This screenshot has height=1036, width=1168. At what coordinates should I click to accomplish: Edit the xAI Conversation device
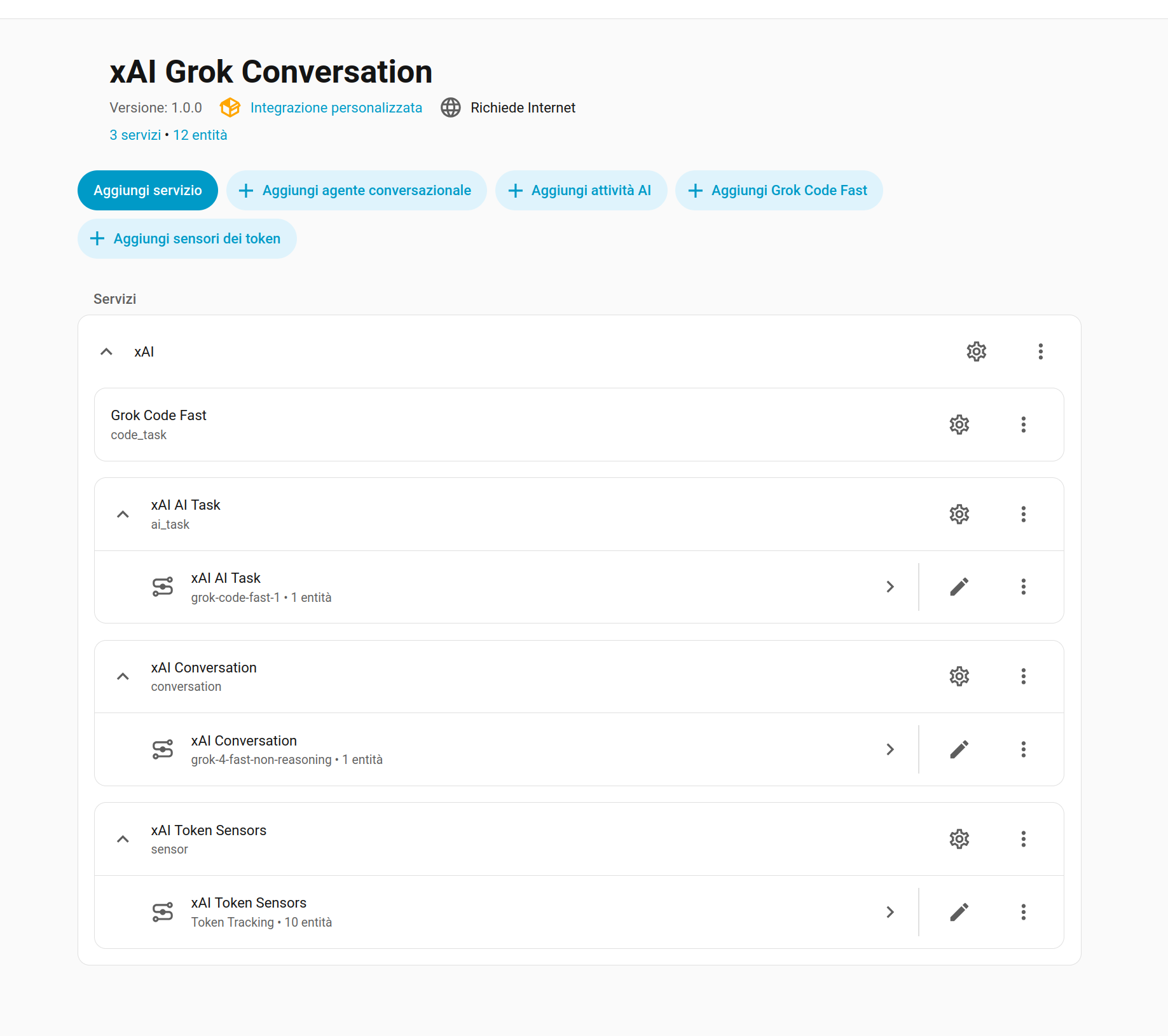[959, 749]
